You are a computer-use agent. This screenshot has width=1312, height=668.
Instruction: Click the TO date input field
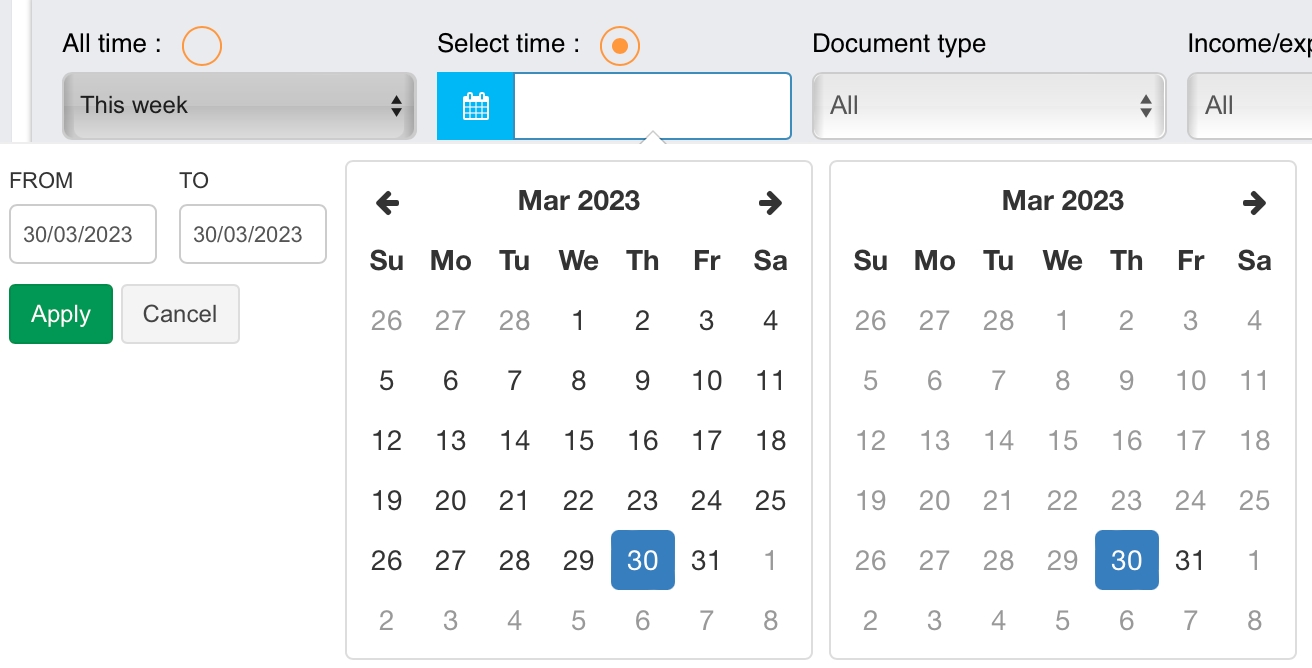(253, 234)
